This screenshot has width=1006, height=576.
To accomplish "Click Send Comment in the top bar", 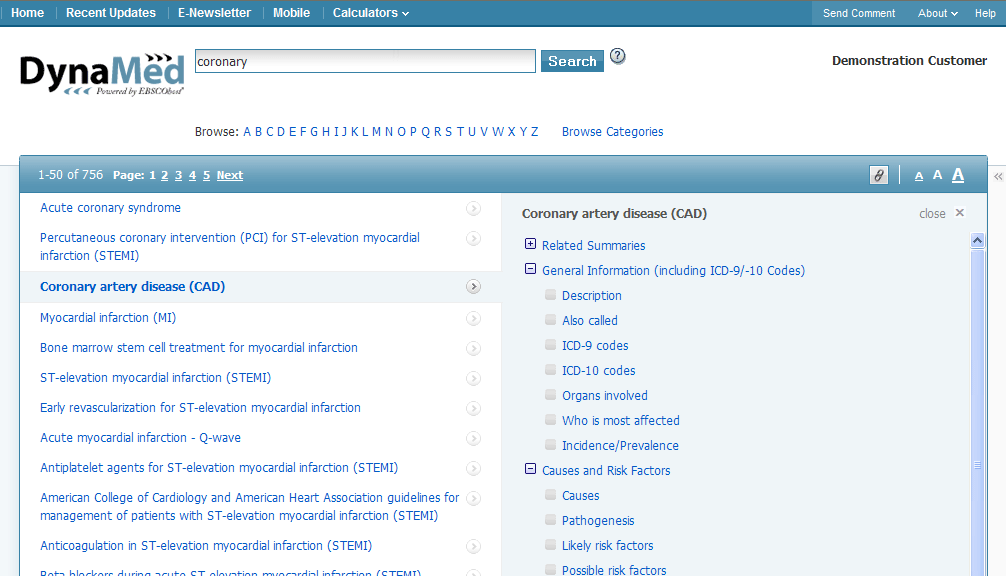I will pos(858,13).
